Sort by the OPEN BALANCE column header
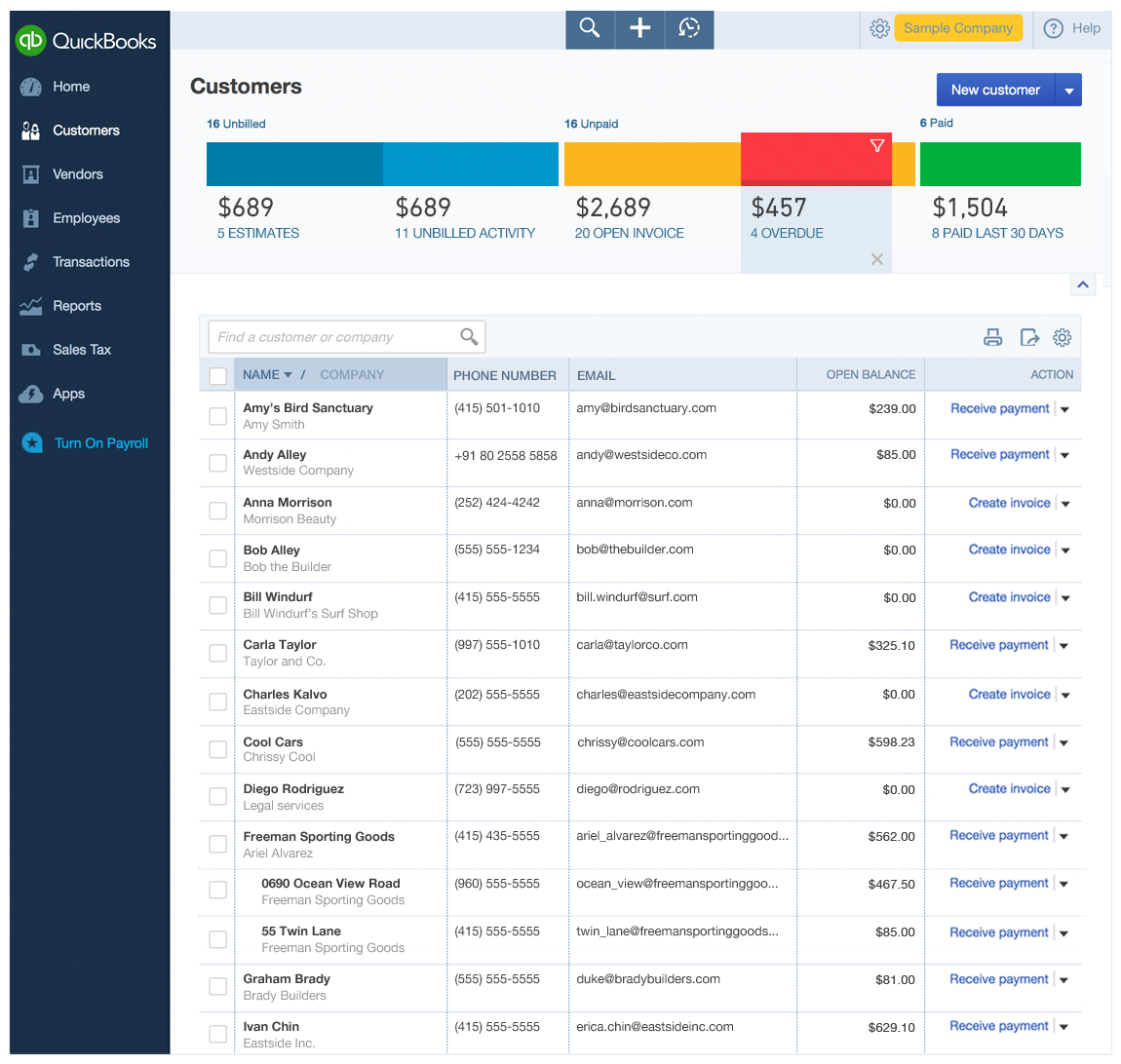 pos(870,374)
